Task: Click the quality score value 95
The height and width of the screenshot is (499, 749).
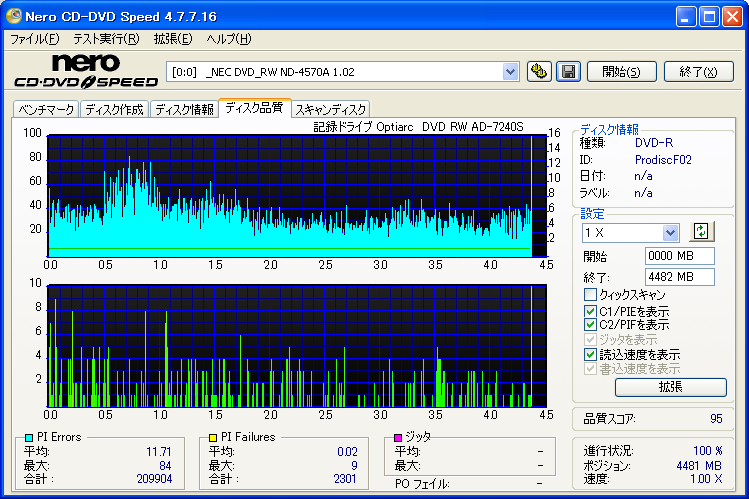Action: 716,419
